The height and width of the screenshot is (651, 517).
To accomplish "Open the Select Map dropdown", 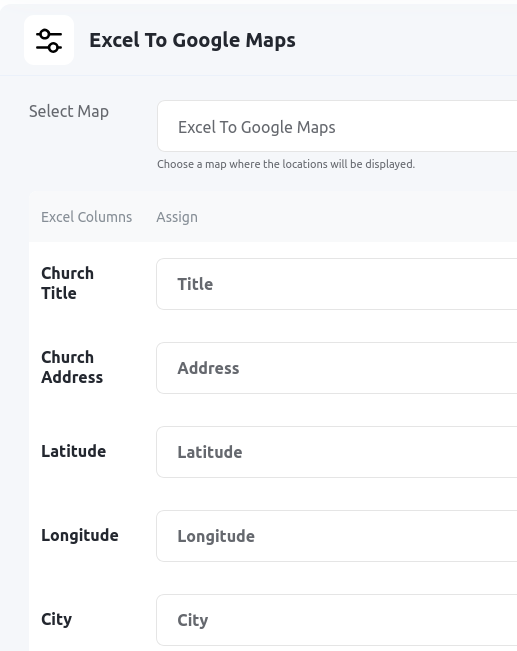I will click(x=337, y=126).
